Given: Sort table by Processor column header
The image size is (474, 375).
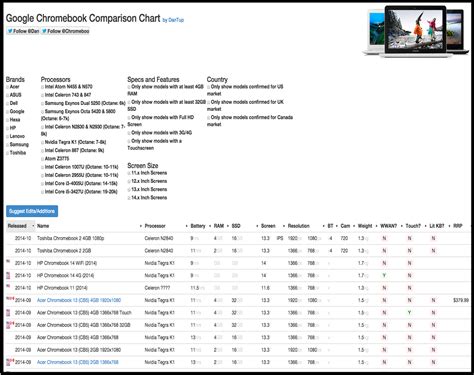Looking at the screenshot, I should point(155,226).
